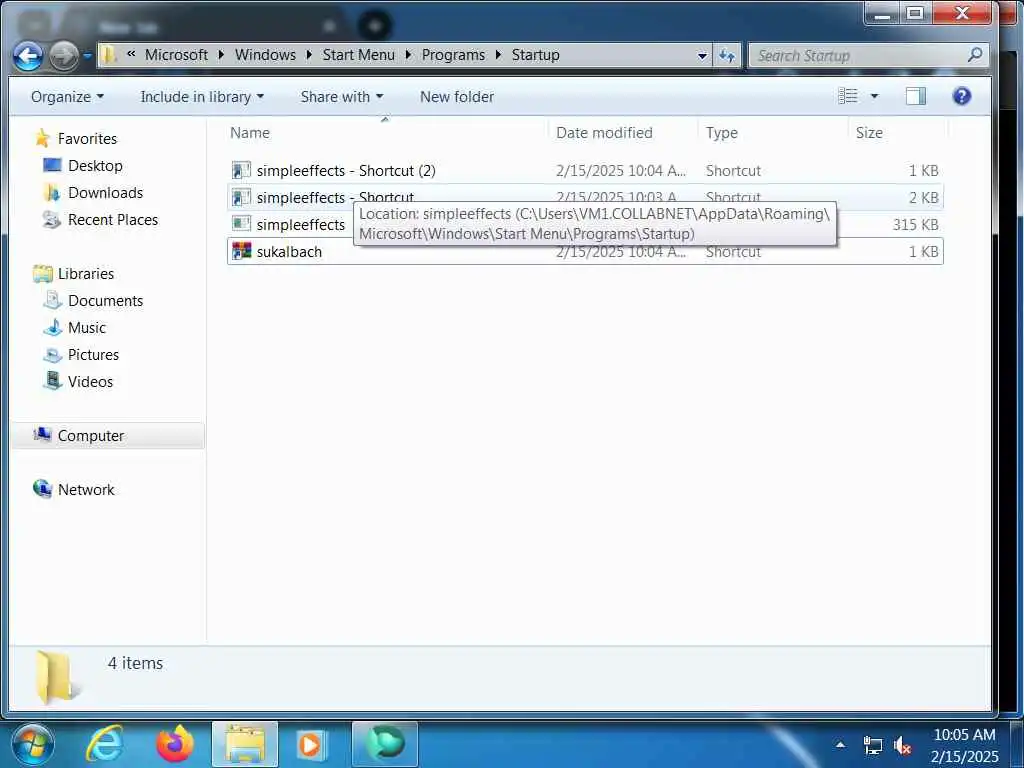Open Help with the question mark icon
The height and width of the screenshot is (768, 1024).
pyautogui.click(x=961, y=97)
